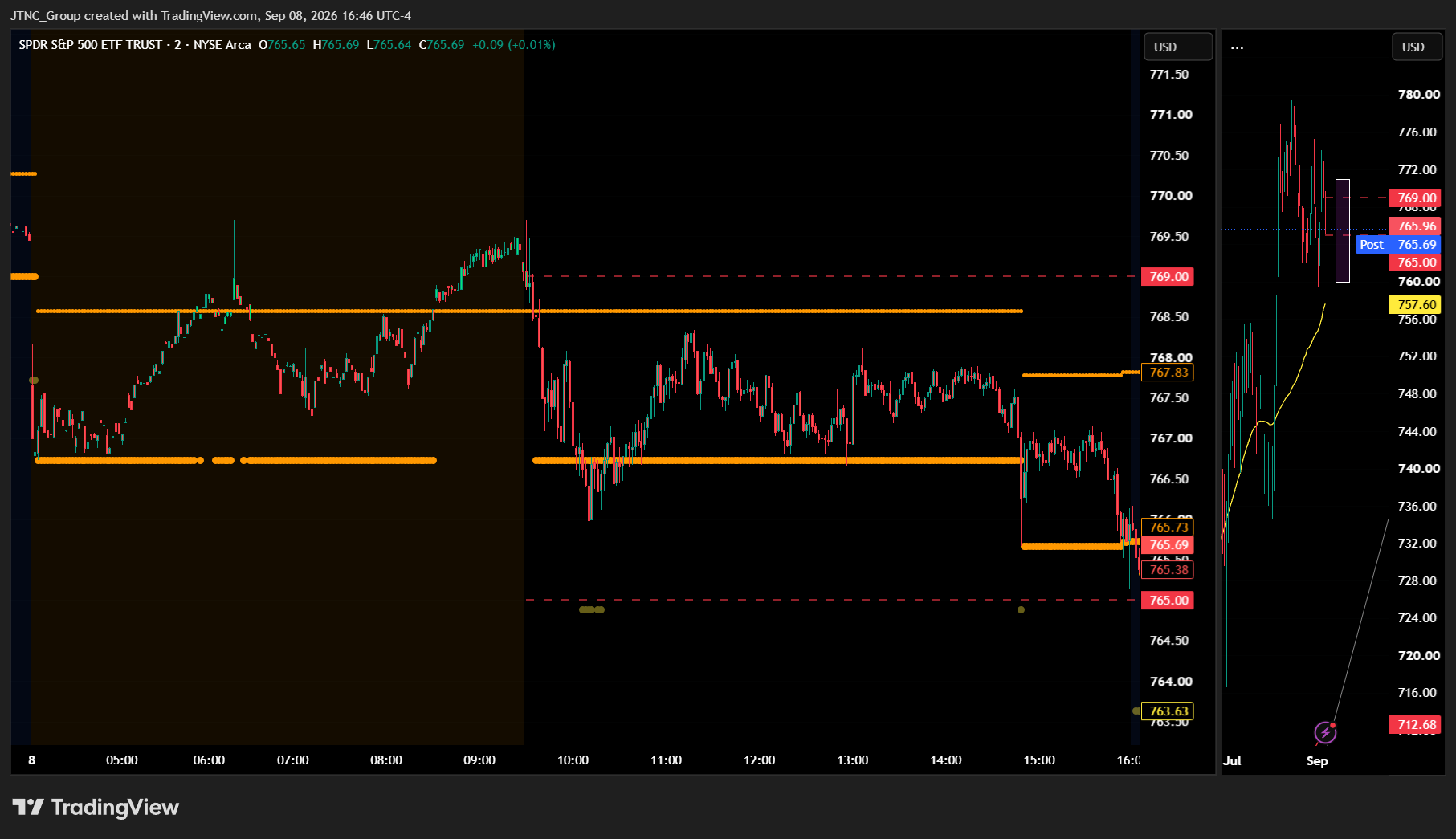Click the 765.73 orange price label

coord(1168,527)
